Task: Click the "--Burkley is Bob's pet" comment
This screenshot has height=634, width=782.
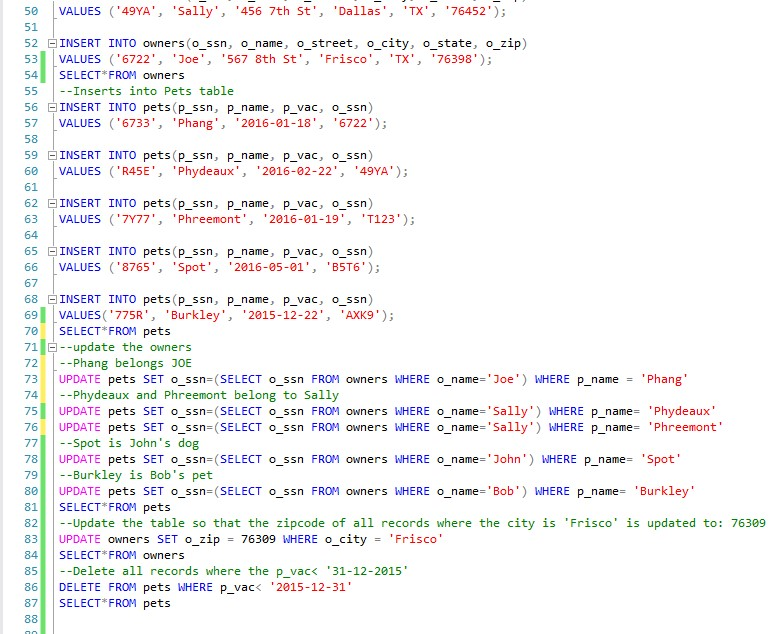Action: (x=136, y=475)
